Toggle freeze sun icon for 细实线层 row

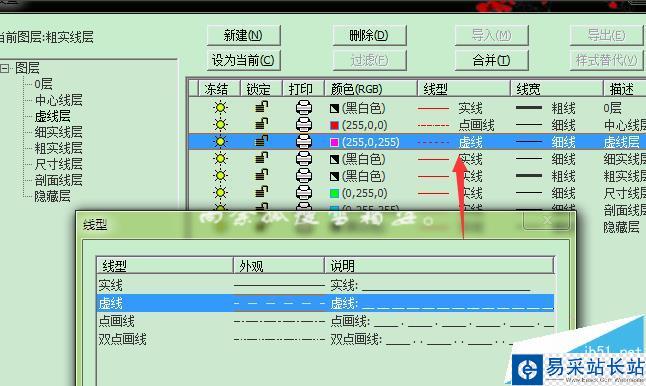pyautogui.click(x=220, y=159)
